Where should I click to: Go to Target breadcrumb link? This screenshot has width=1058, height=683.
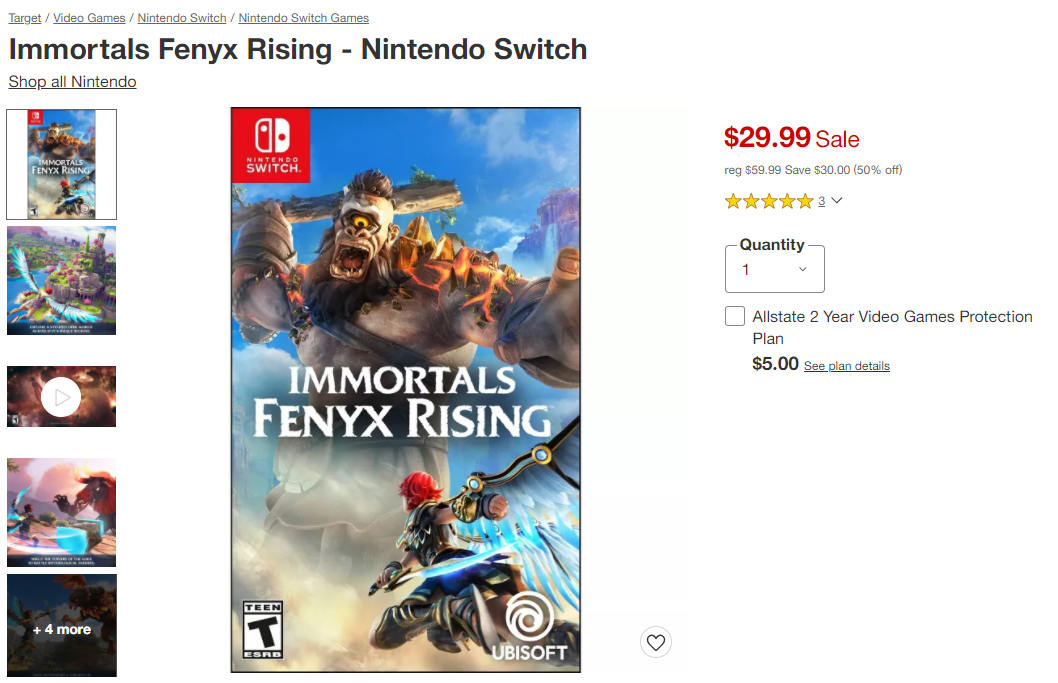(25, 18)
